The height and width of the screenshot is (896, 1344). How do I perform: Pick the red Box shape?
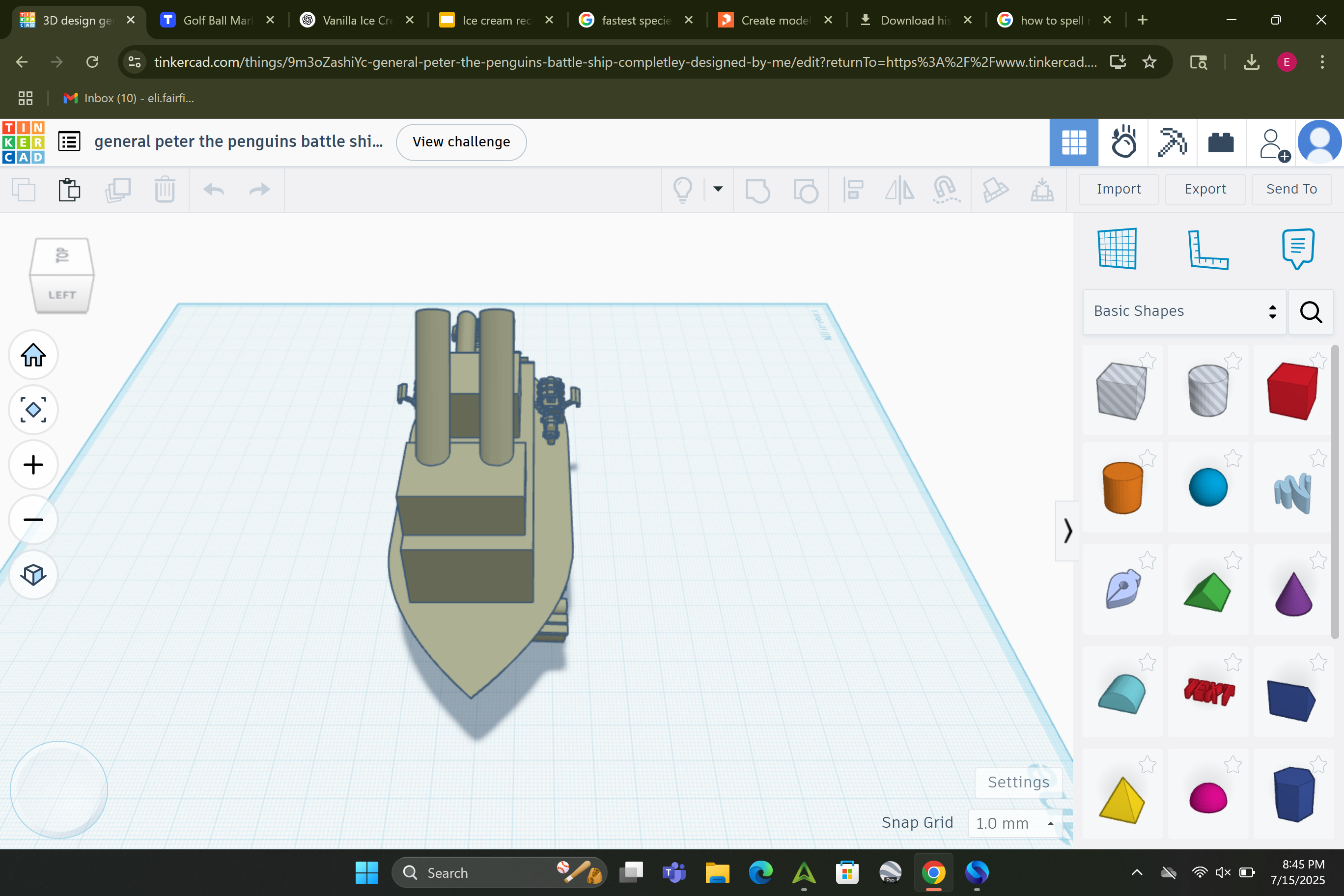click(x=1292, y=391)
